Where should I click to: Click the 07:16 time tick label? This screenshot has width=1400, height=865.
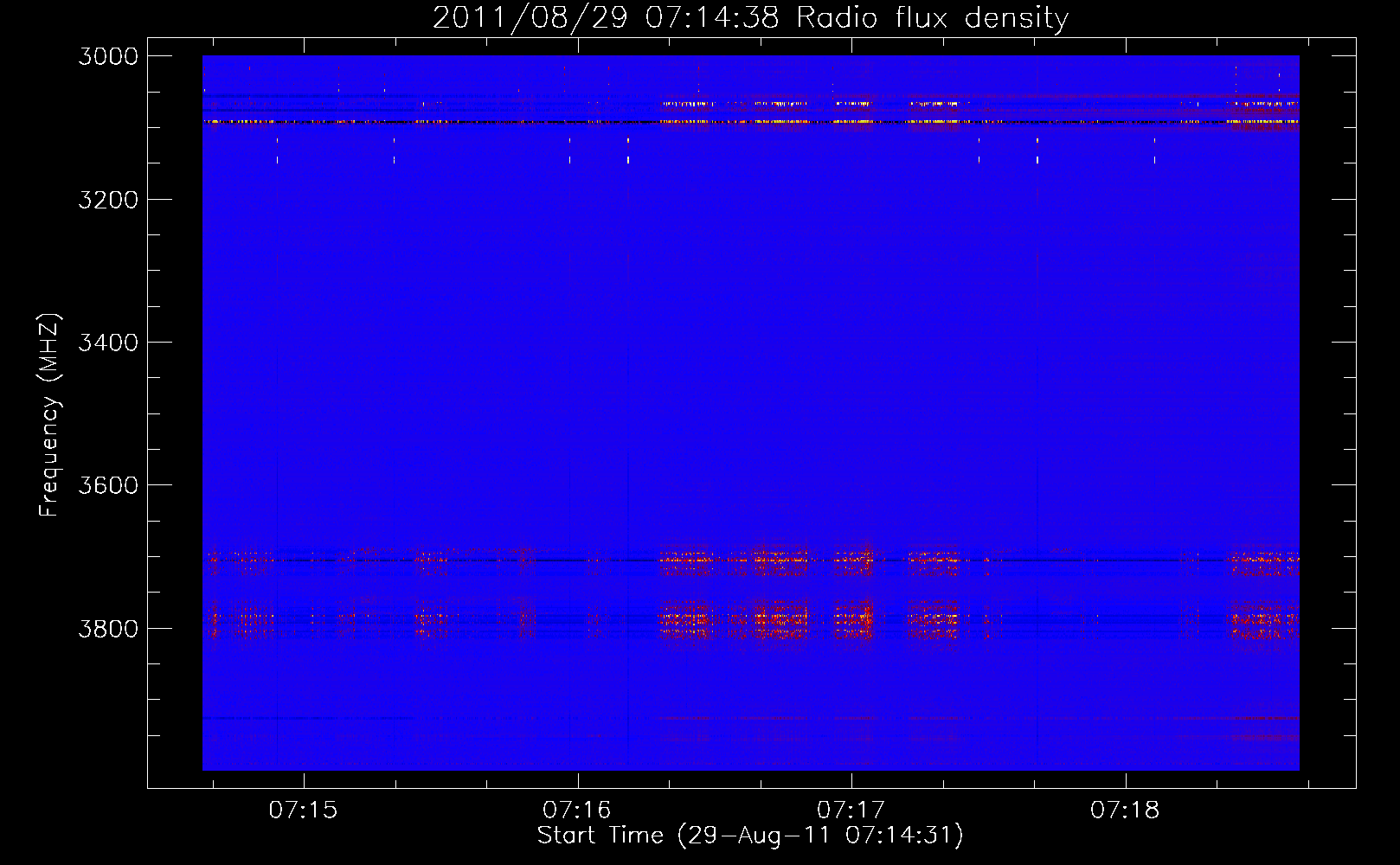pyautogui.click(x=577, y=811)
